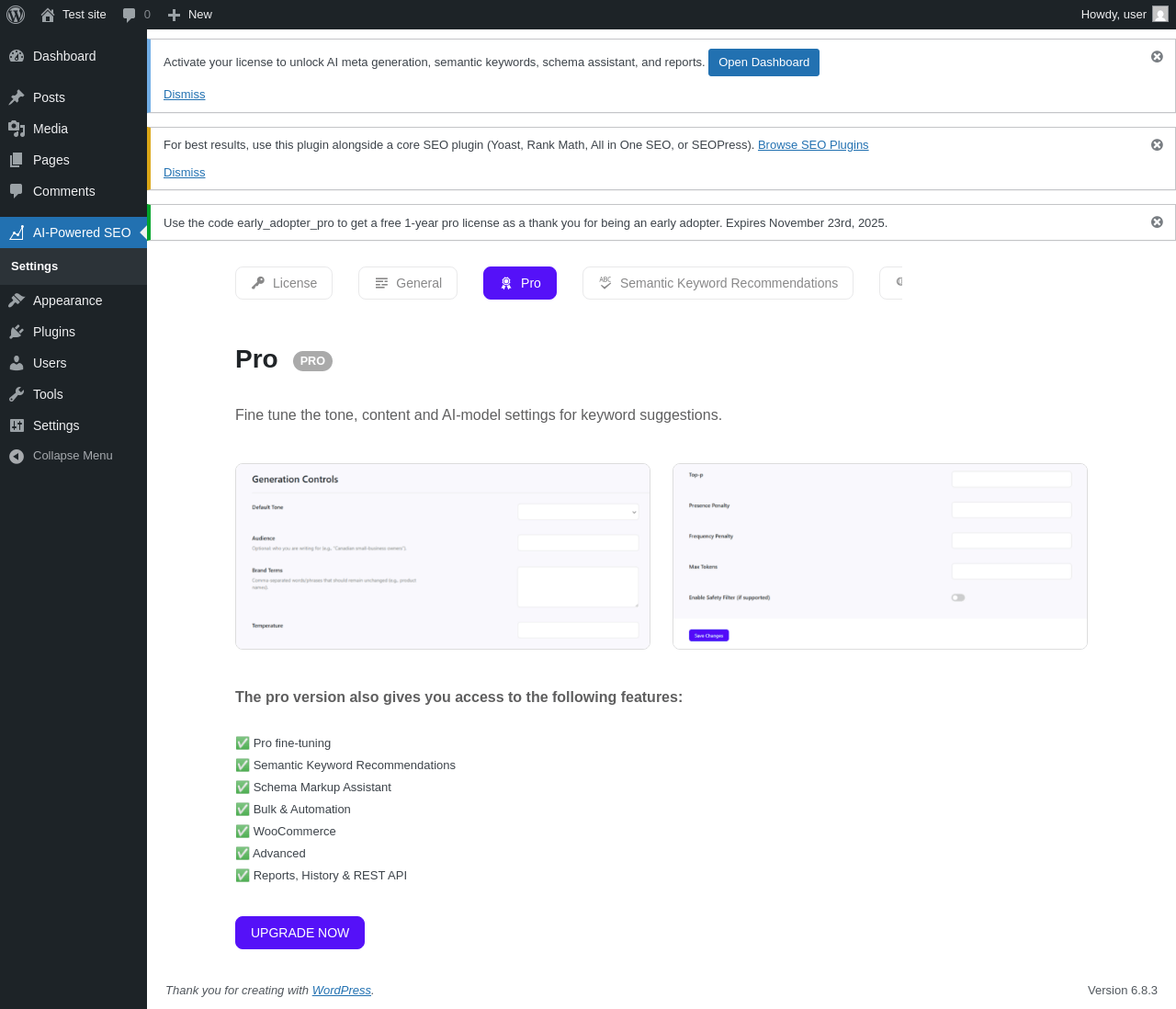1176x1009 pixels.
Task: Click the 'Activate your license to unlock' notice text
Action: pyautogui.click(x=434, y=62)
